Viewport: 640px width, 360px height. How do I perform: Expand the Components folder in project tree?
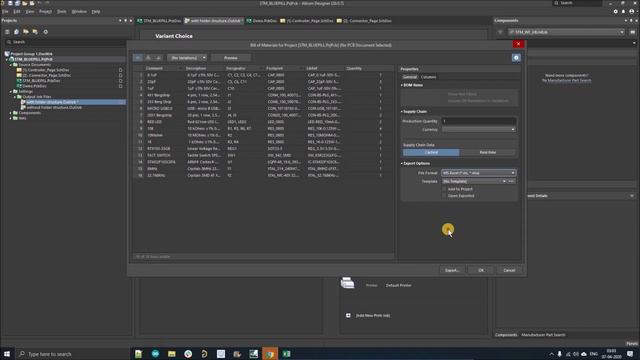click(11, 113)
